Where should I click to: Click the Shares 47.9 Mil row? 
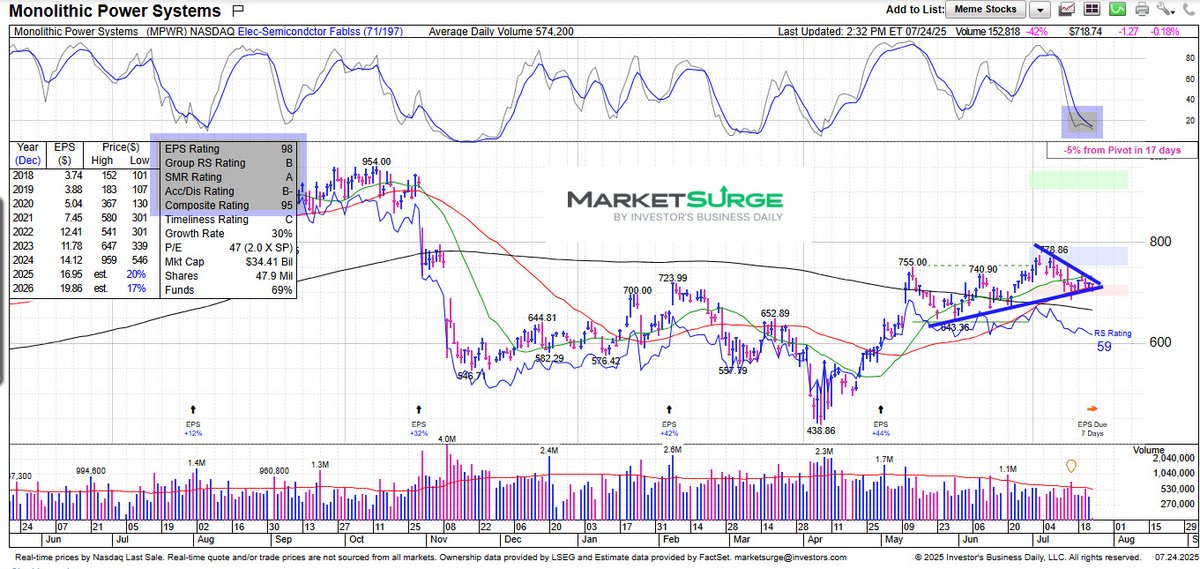click(227, 276)
